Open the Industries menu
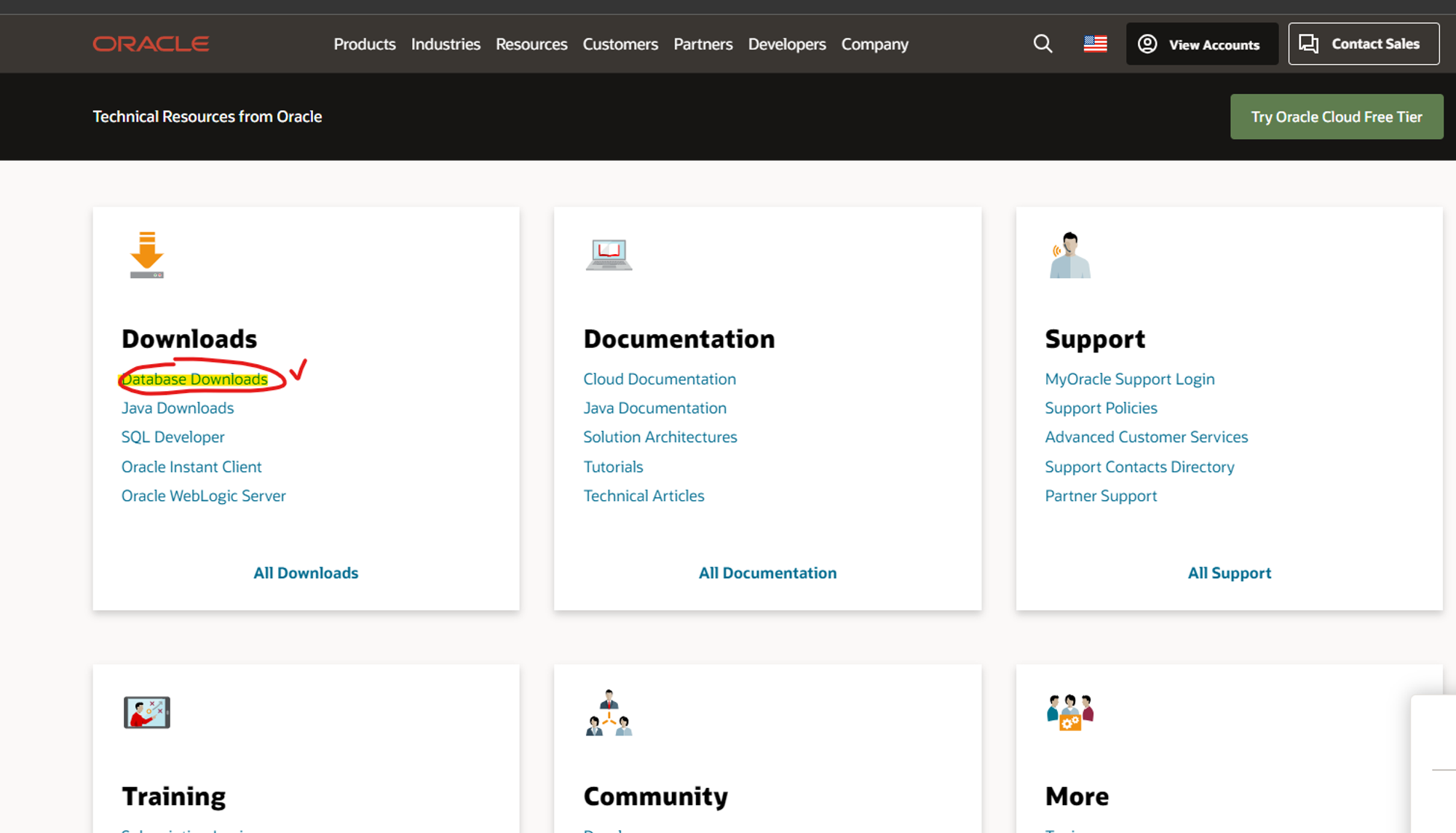This screenshot has height=833, width=1456. pyautogui.click(x=446, y=44)
